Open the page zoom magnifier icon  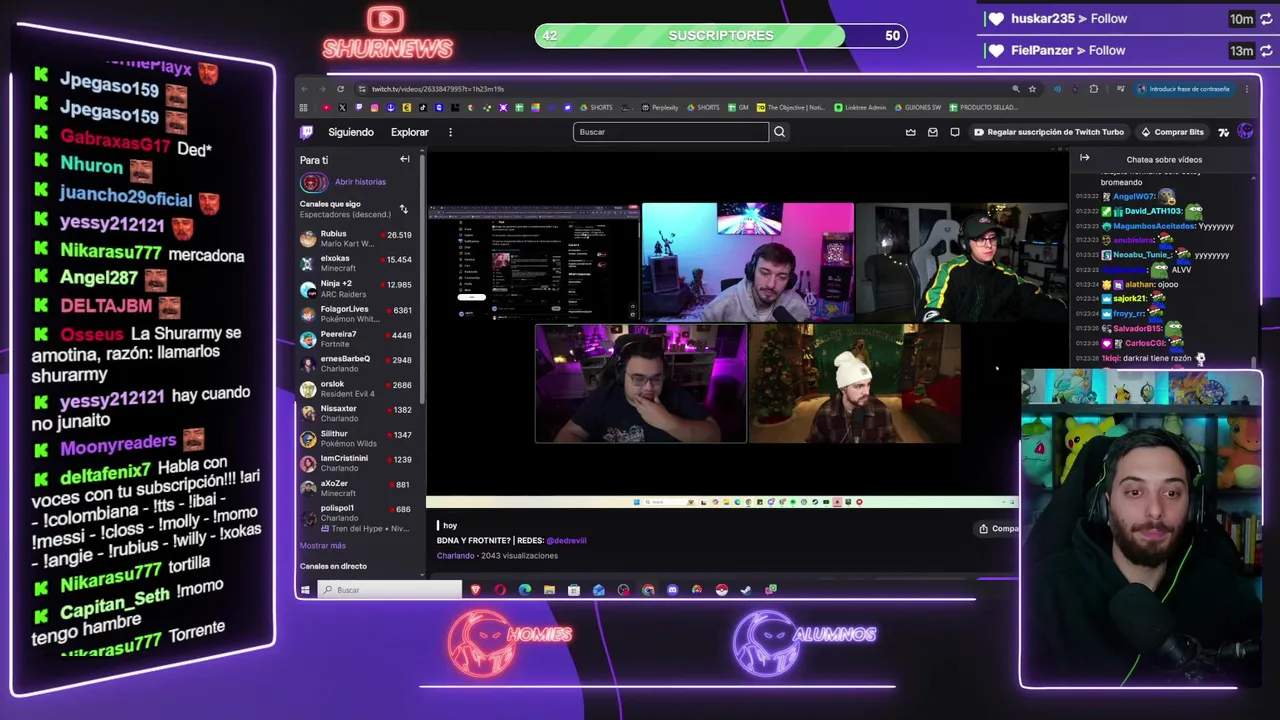click(x=1016, y=89)
